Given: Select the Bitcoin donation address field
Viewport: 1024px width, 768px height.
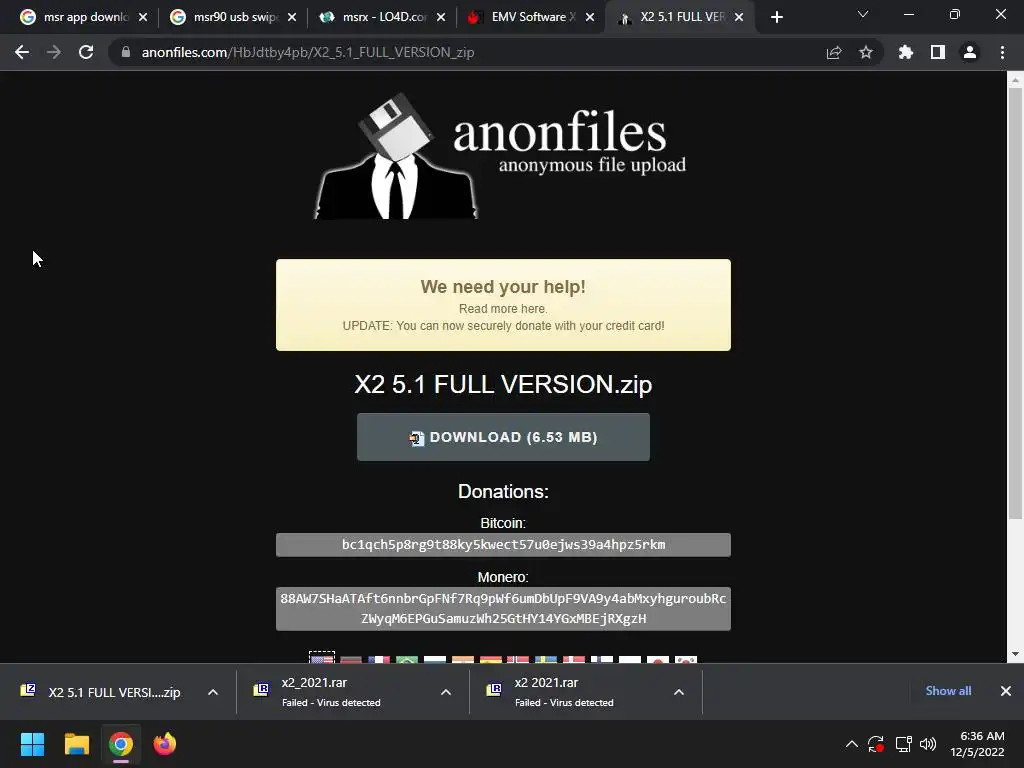Looking at the screenshot, I should click(503, 545).
